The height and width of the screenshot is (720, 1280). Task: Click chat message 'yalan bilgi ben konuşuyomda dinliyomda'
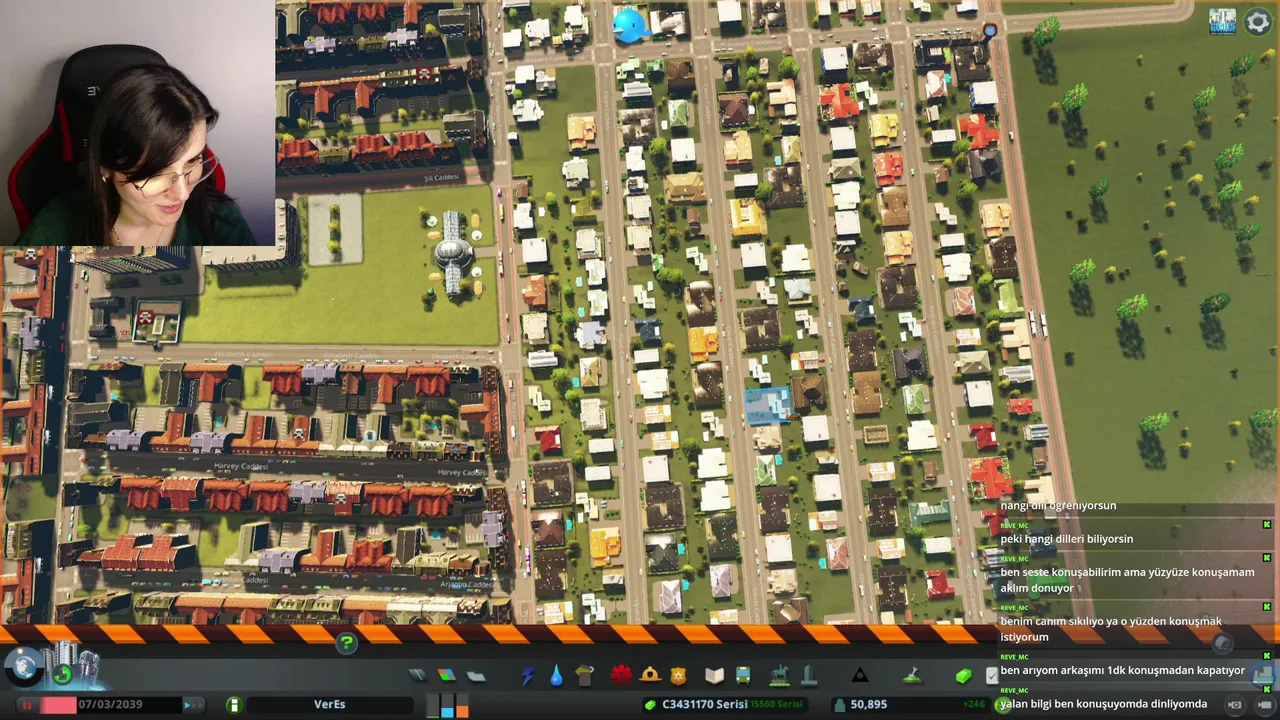coord(1104,704)
